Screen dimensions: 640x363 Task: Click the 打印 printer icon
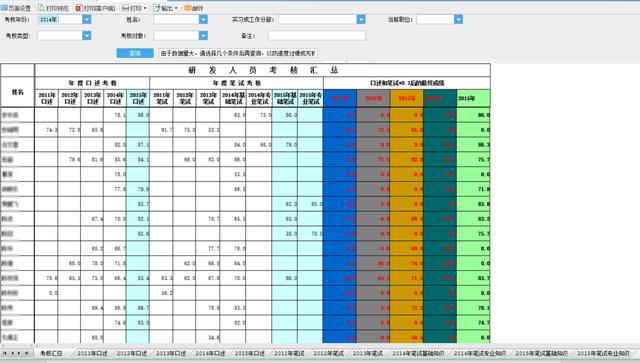coord(126,8)
